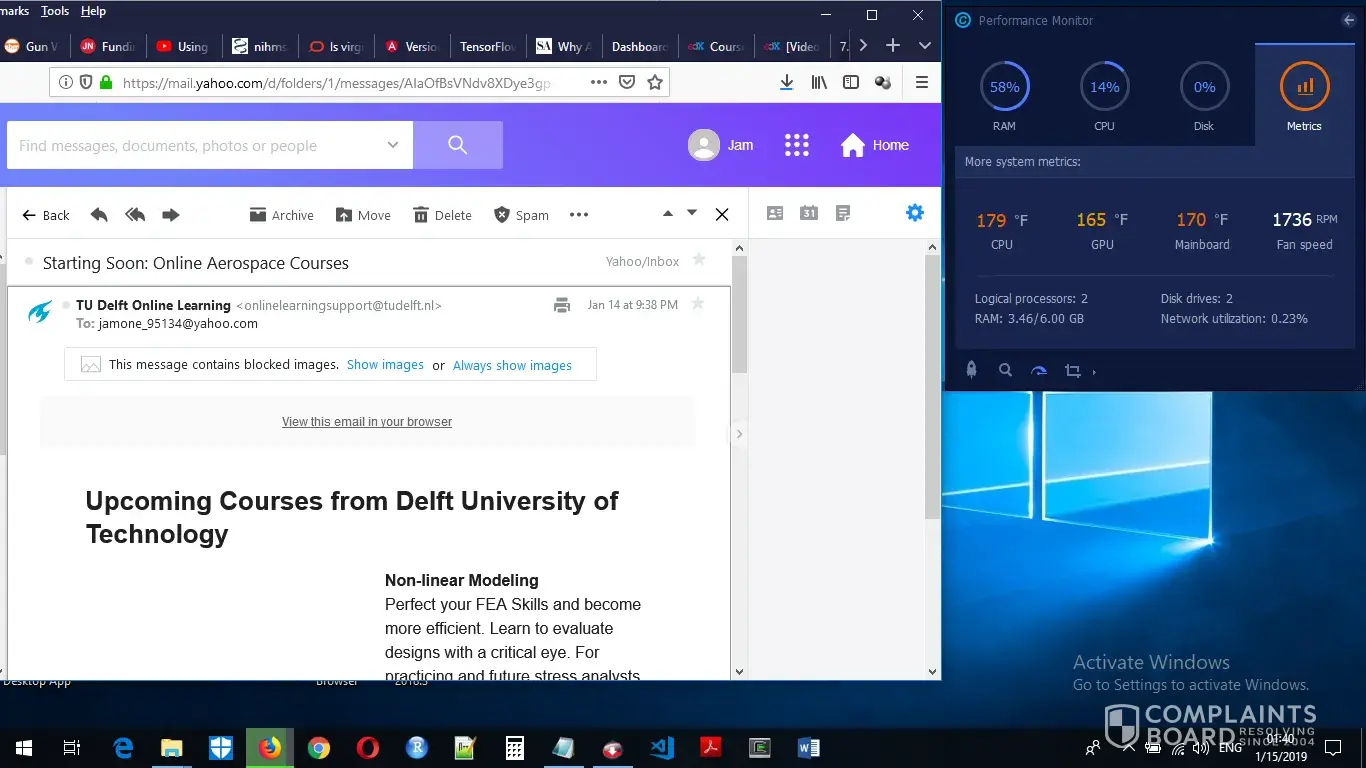Open the Tools menu
This screenshot has width=1366, height=768.
click(55, 11)
